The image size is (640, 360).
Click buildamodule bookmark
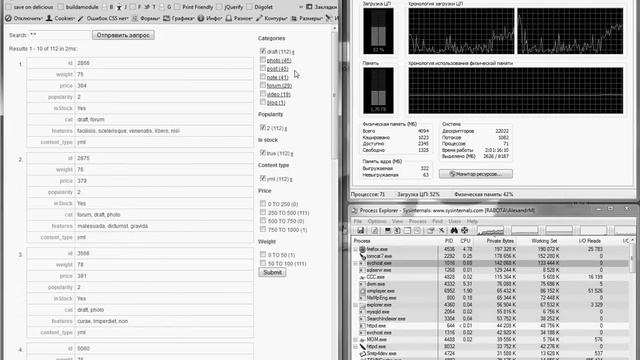pos(78,7)
